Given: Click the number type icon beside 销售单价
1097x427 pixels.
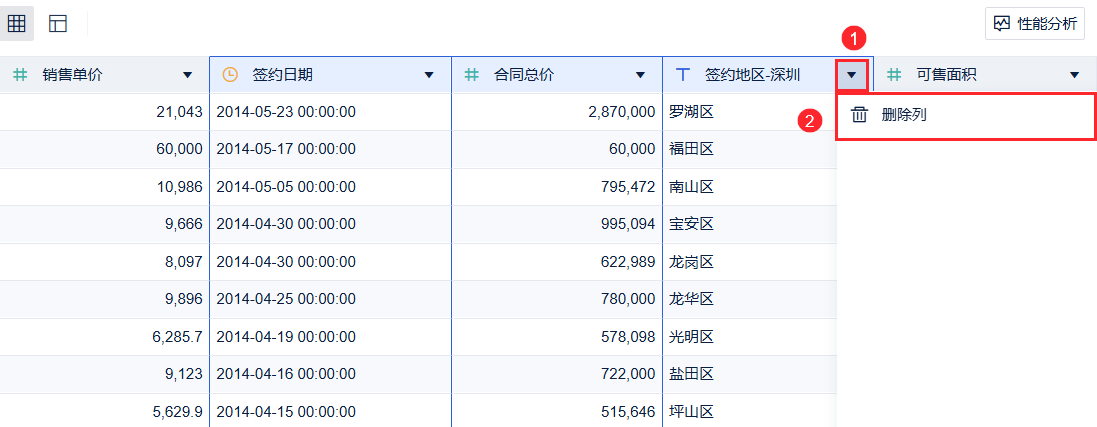Looking at the screenshot, I should click(x=20, y=74).
